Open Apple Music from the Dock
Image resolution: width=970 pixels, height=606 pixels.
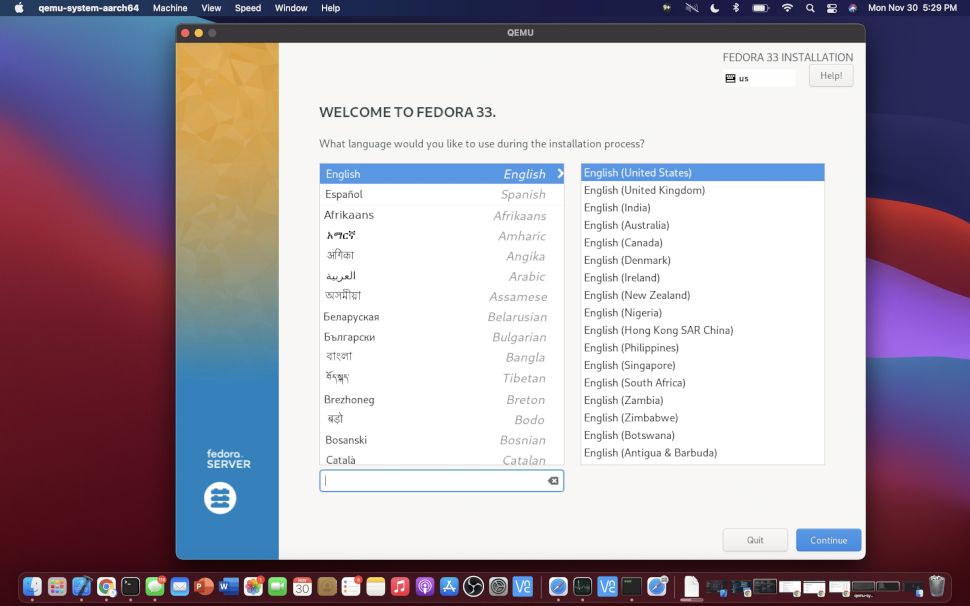coord(398,587)
